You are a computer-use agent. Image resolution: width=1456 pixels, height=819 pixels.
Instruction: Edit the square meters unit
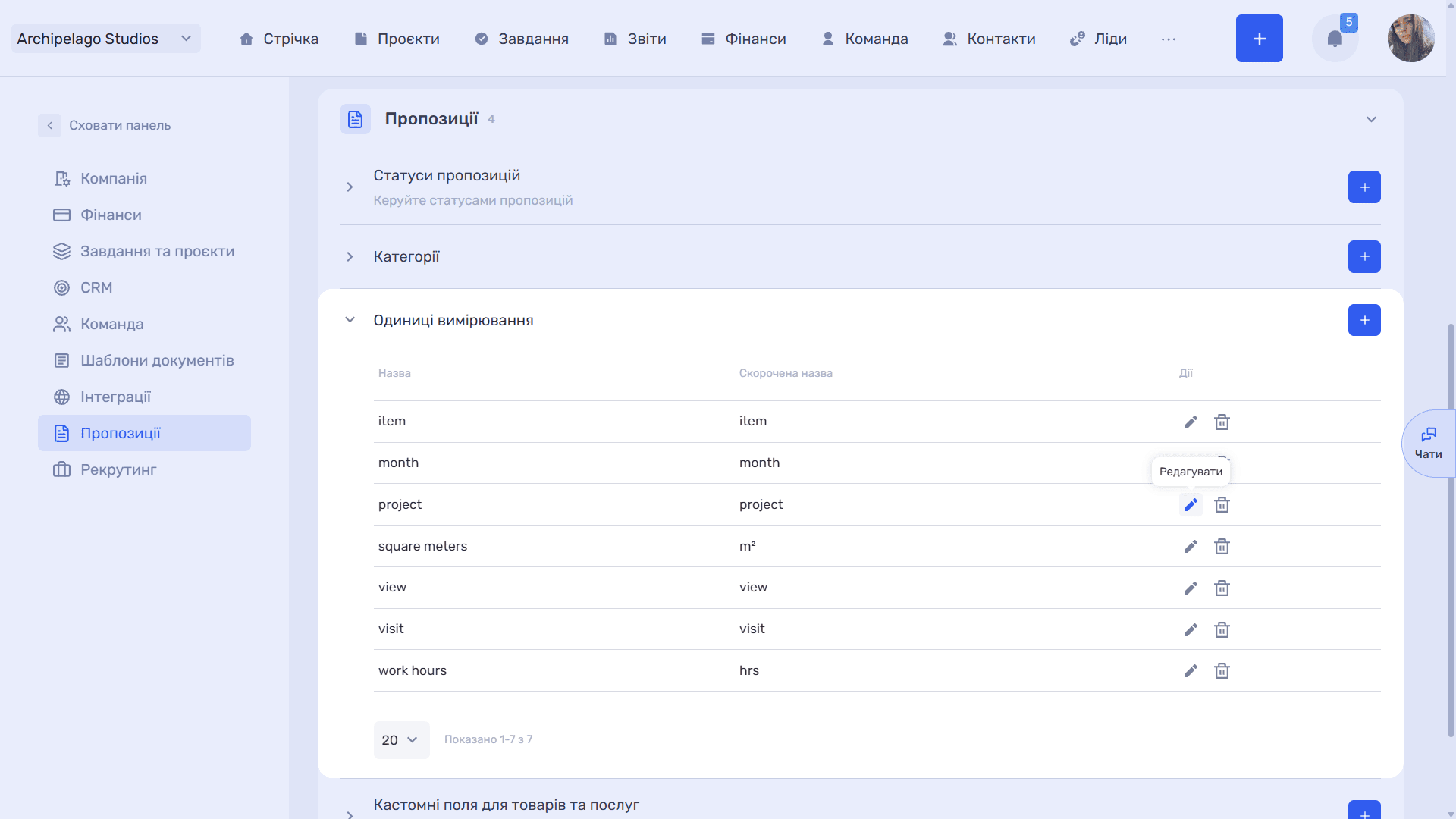coord(1190,546)
